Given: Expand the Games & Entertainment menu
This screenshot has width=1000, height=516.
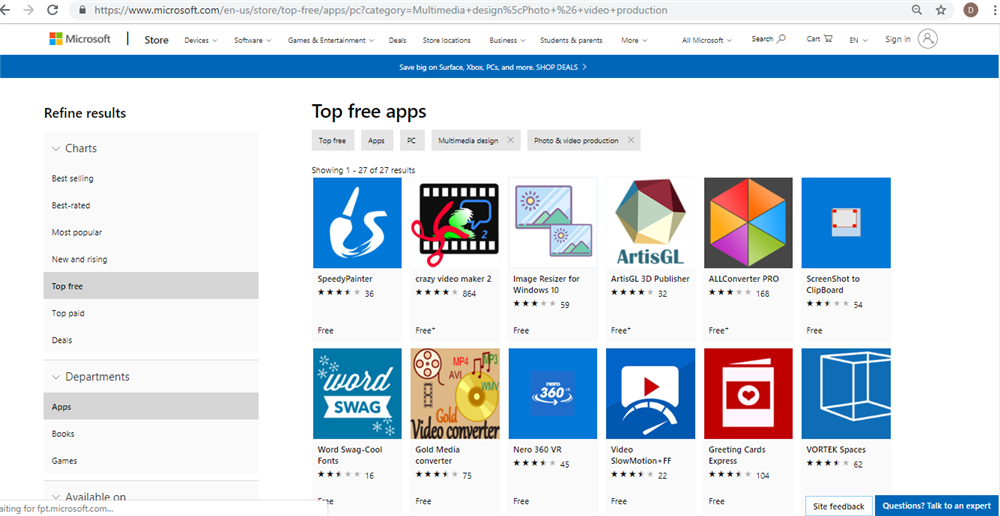Looking at the screenshot, I should [x=331, y=40].
